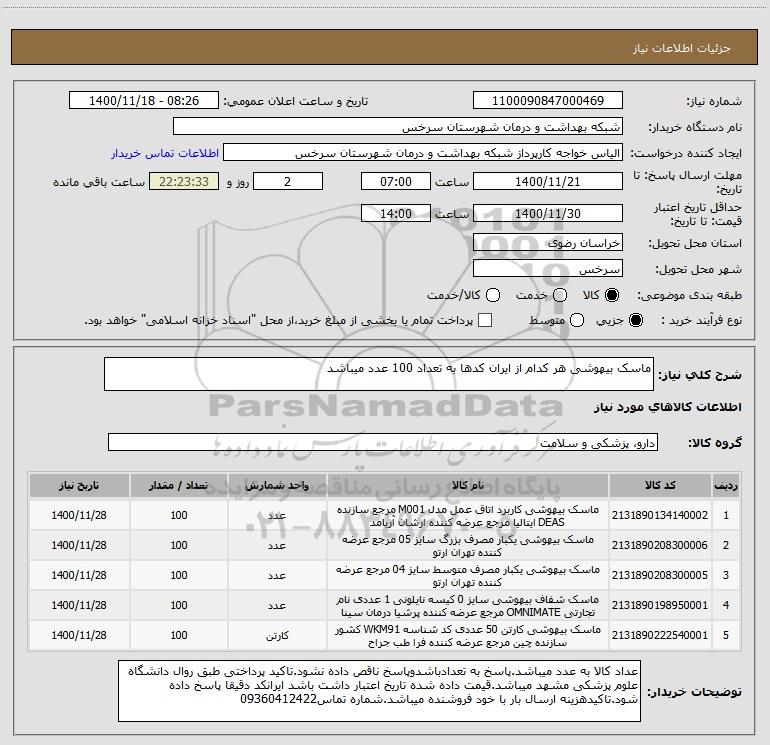Tick the Islamic treasury payment checkbox
Viewport: 770px width, 745px height.
click(x=485, y=320)
